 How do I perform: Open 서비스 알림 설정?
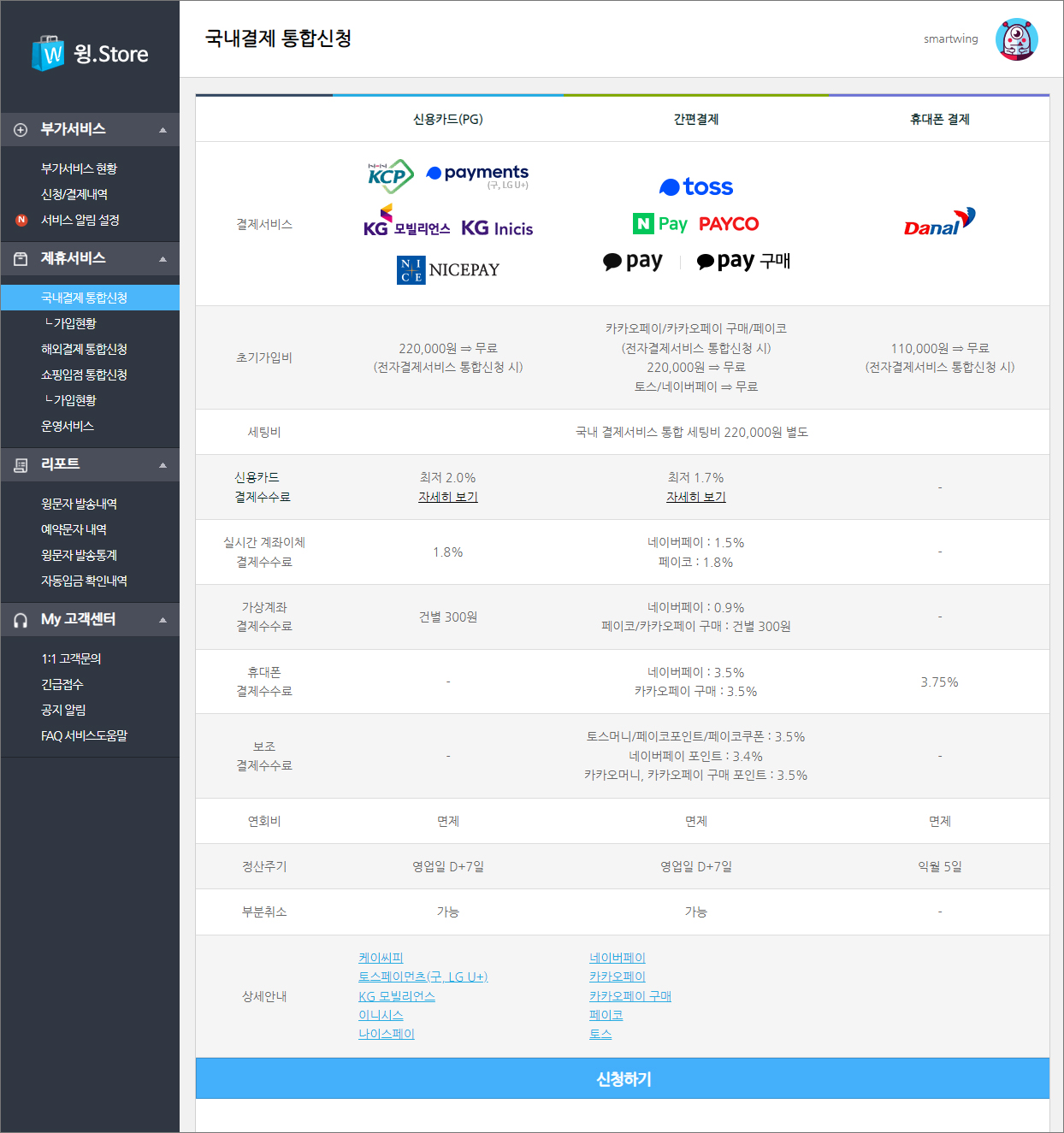(x=80, y=221)
